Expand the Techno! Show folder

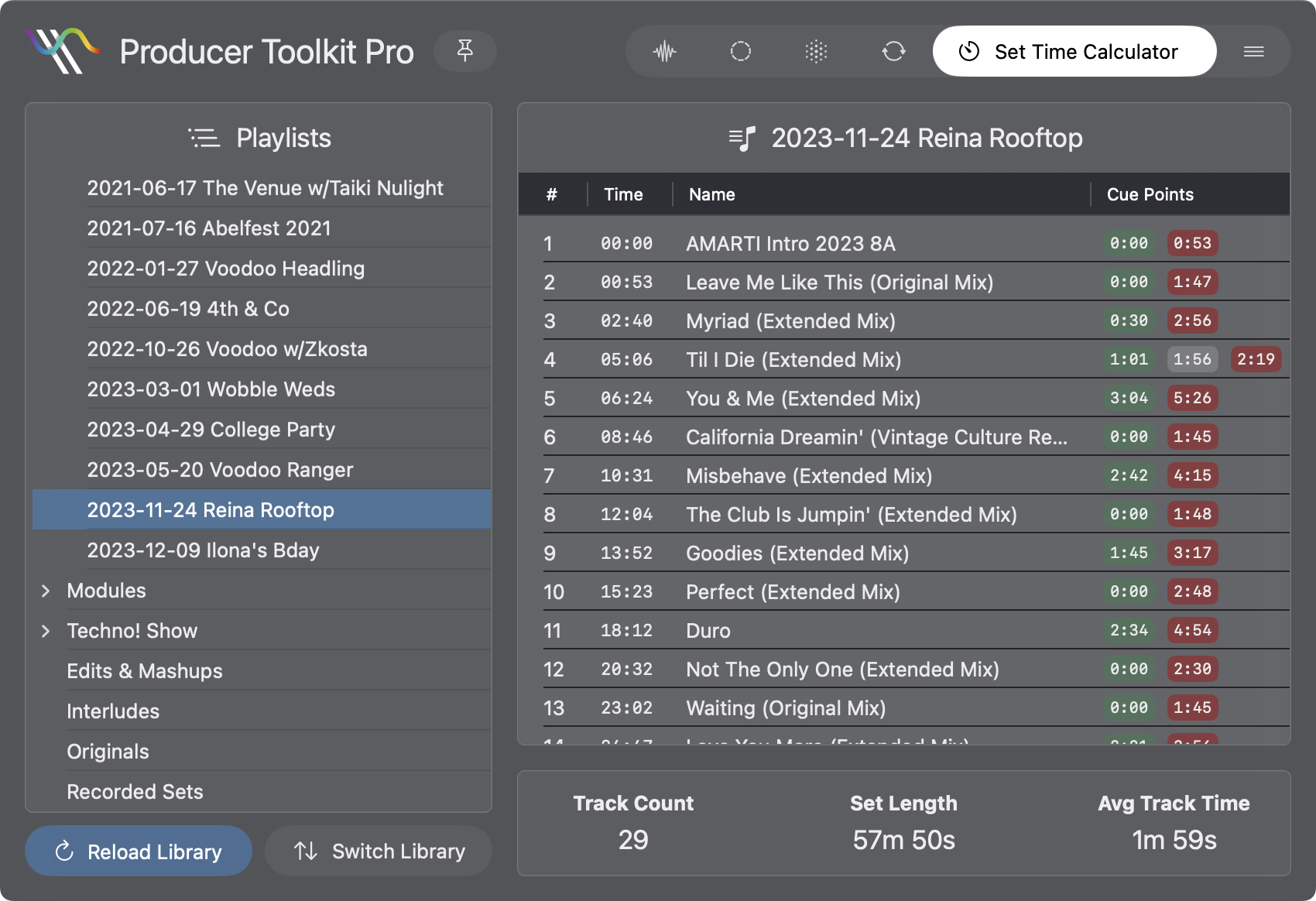pyautogui.click(x=46, y=632)
